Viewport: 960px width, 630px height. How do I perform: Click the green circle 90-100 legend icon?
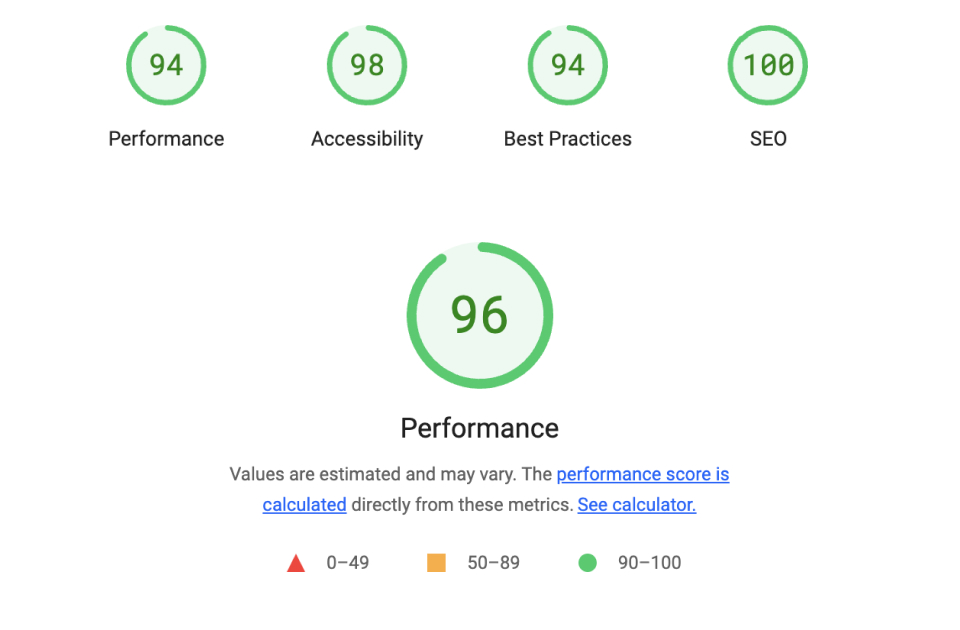click(587, 562)
